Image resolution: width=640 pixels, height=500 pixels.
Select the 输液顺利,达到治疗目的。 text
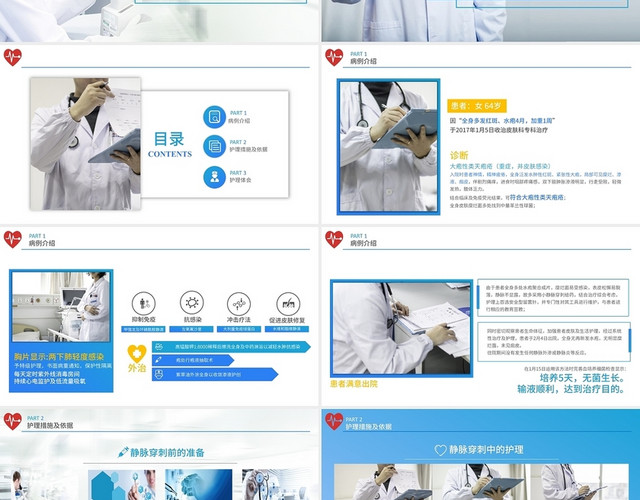pos(571,389)
